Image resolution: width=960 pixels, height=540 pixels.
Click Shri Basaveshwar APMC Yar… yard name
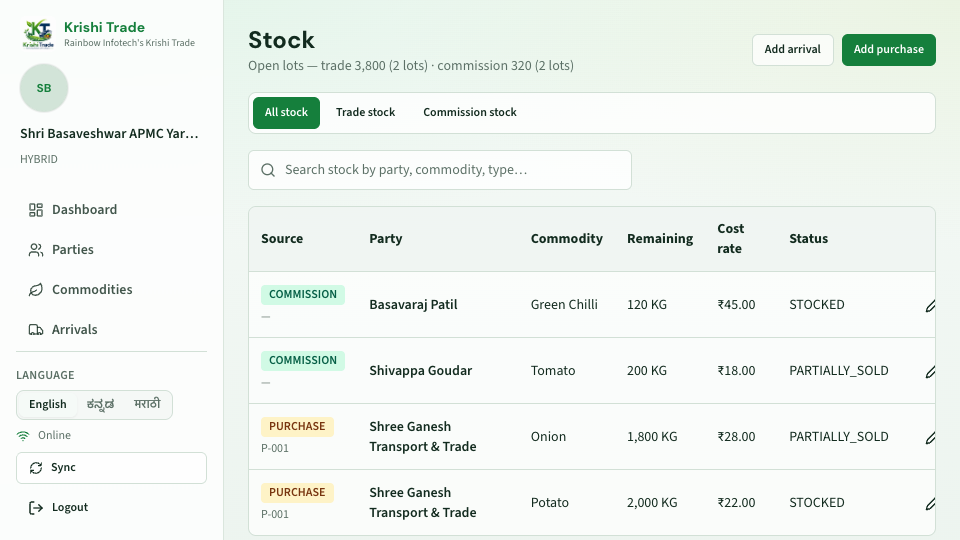click(x=109, y=134)
